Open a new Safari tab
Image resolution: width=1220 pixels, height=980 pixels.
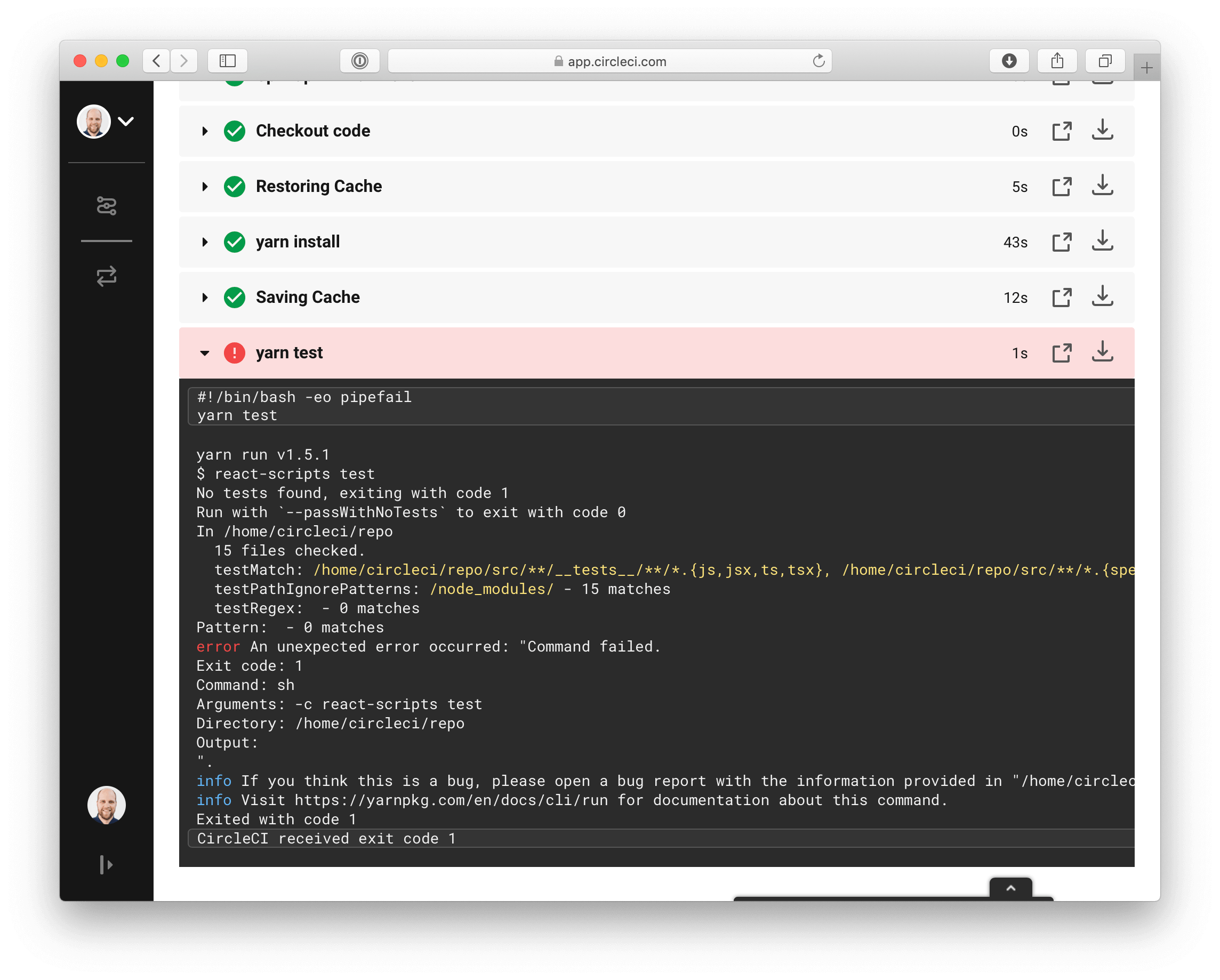(x=1146, y=68)
